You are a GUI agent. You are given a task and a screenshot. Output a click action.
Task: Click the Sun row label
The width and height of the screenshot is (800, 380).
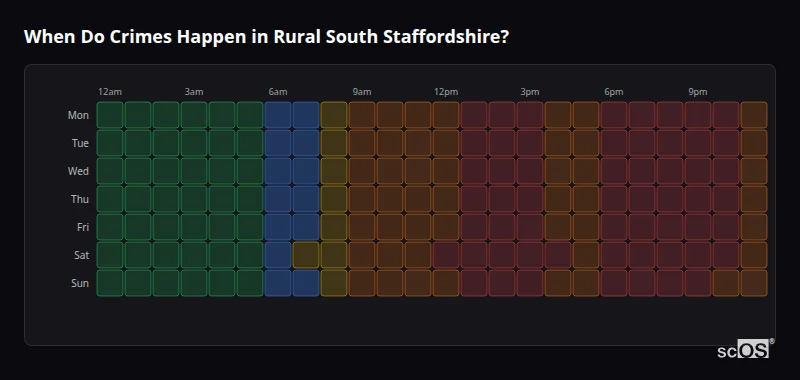pos(80,283)
